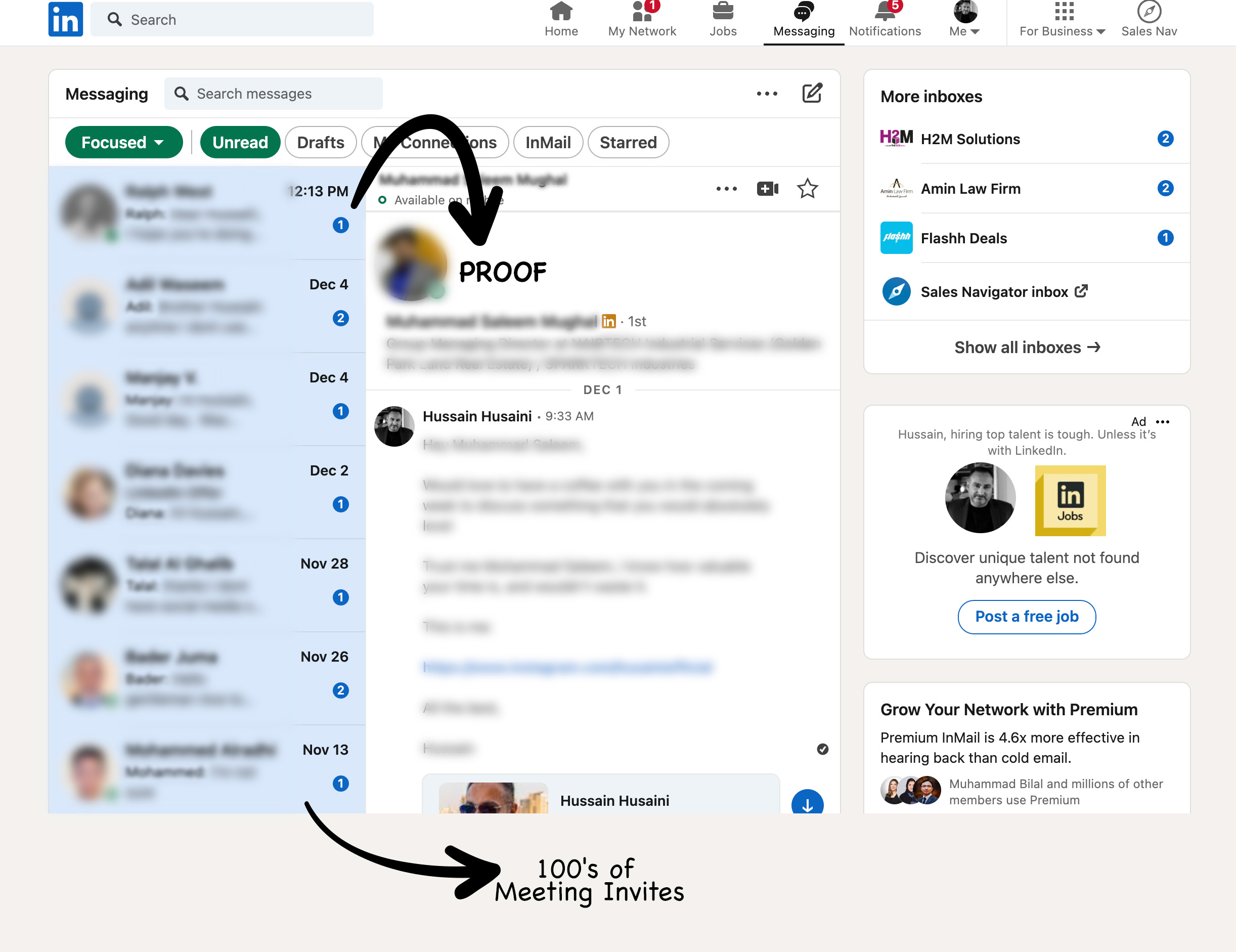Click the Search messages field
The height and width of the screenshot is (952, 1236).
[x=273, y=94]
